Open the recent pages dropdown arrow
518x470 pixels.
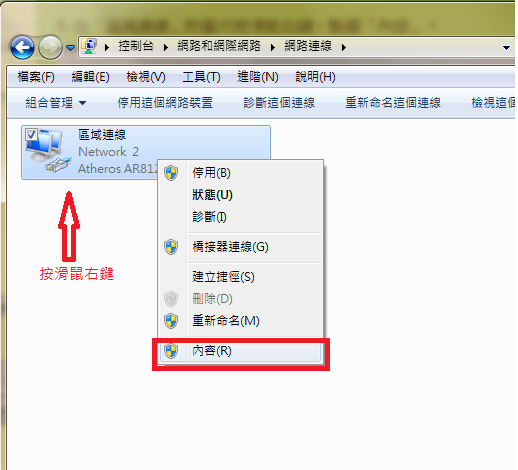[70, 48]
